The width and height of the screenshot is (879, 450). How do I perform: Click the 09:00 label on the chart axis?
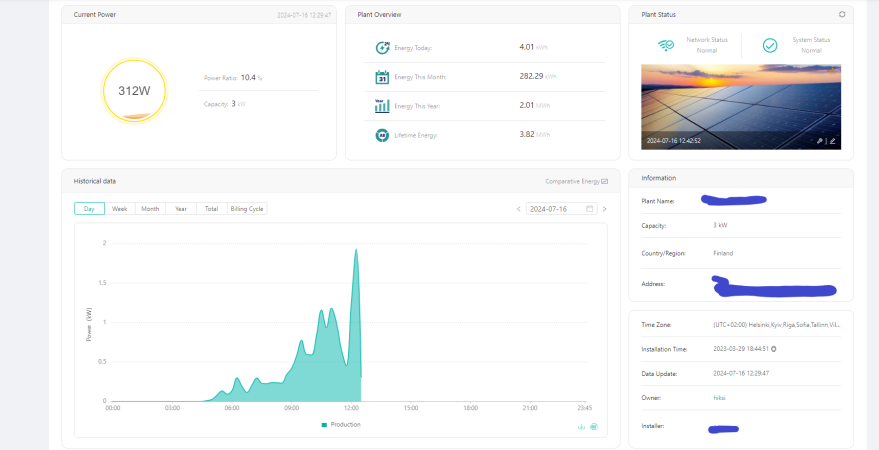coord(292,408)
